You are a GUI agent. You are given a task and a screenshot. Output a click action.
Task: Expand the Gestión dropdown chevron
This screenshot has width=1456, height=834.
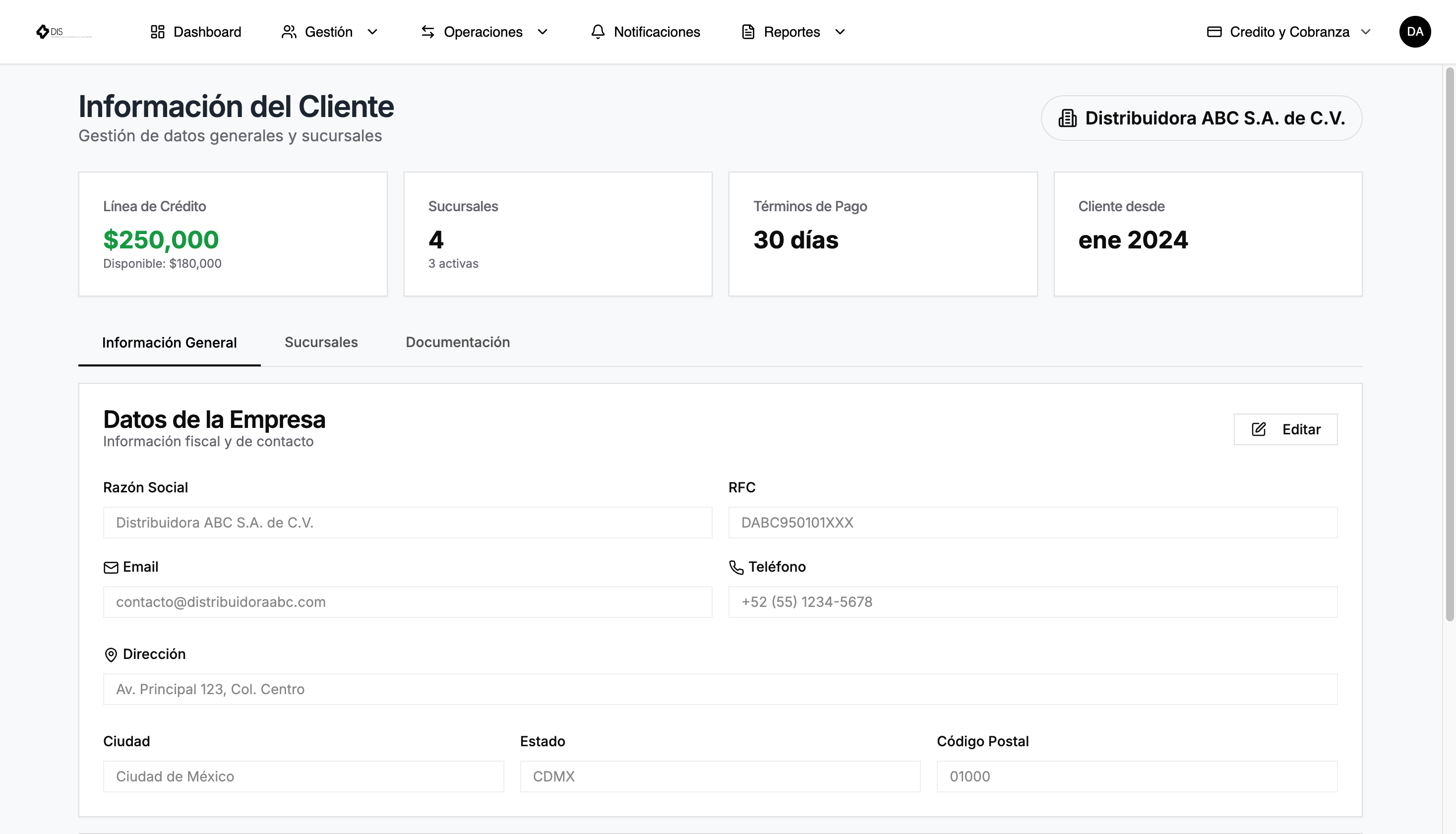coord(372,32)
